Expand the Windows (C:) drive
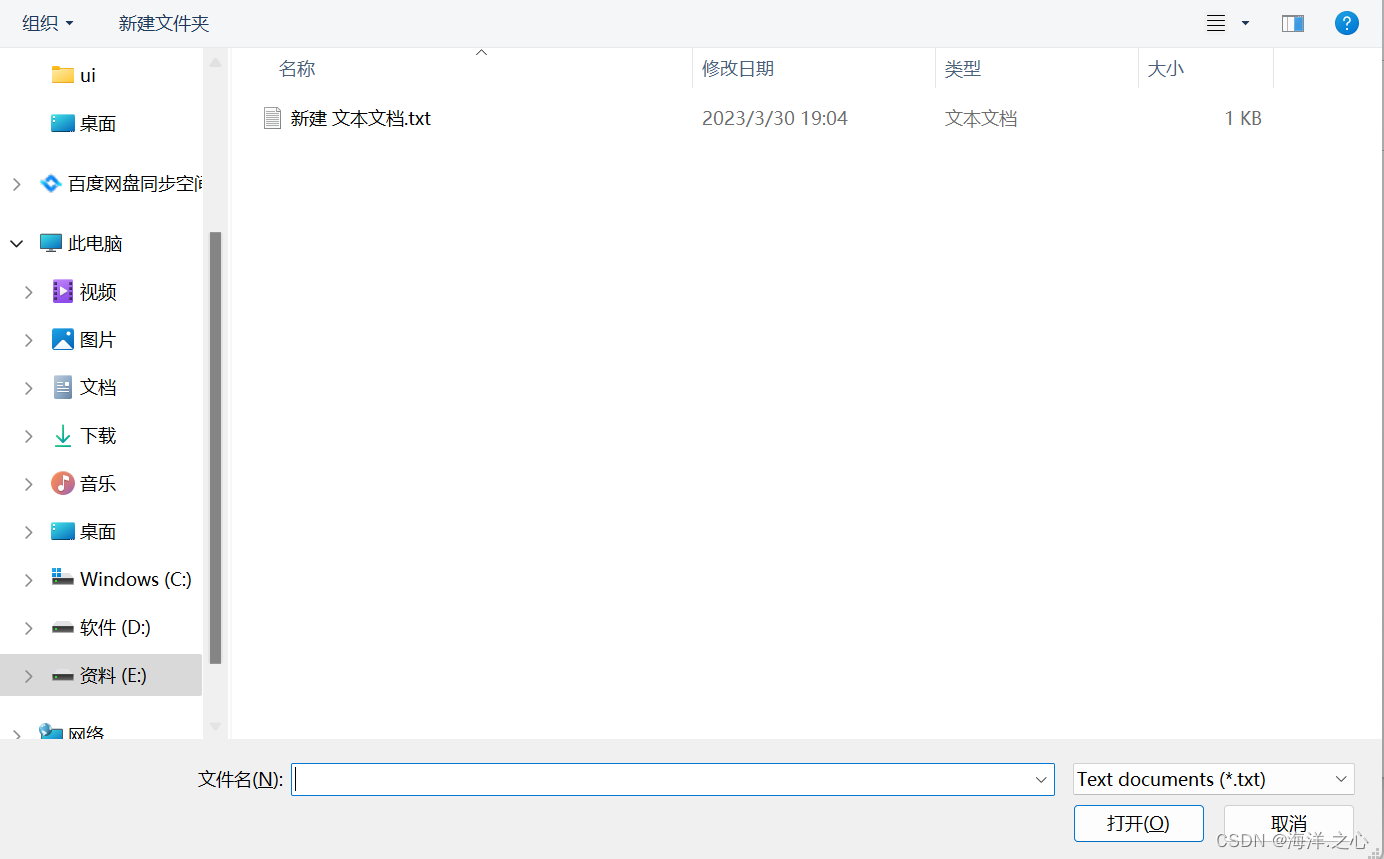Image resolution: width=1384 pixels, height=859 pixels. pos(27,579)
